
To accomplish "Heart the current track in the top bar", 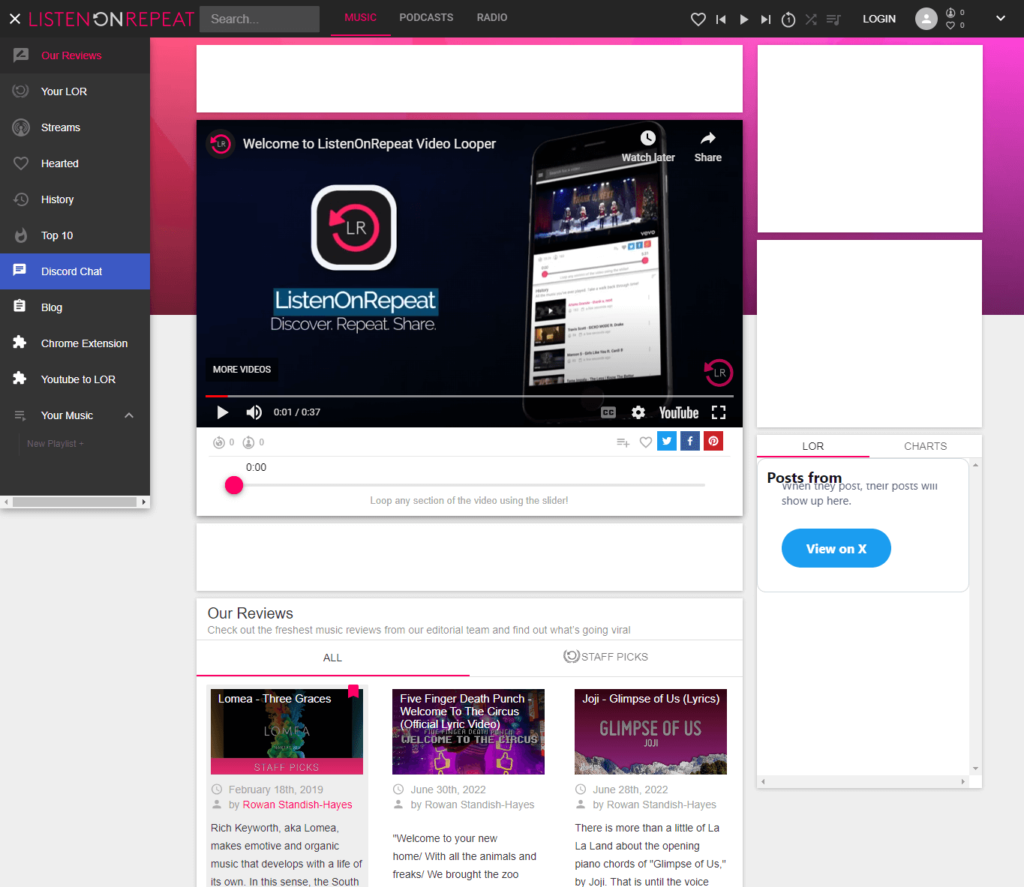I will click(x=698, y=20).
